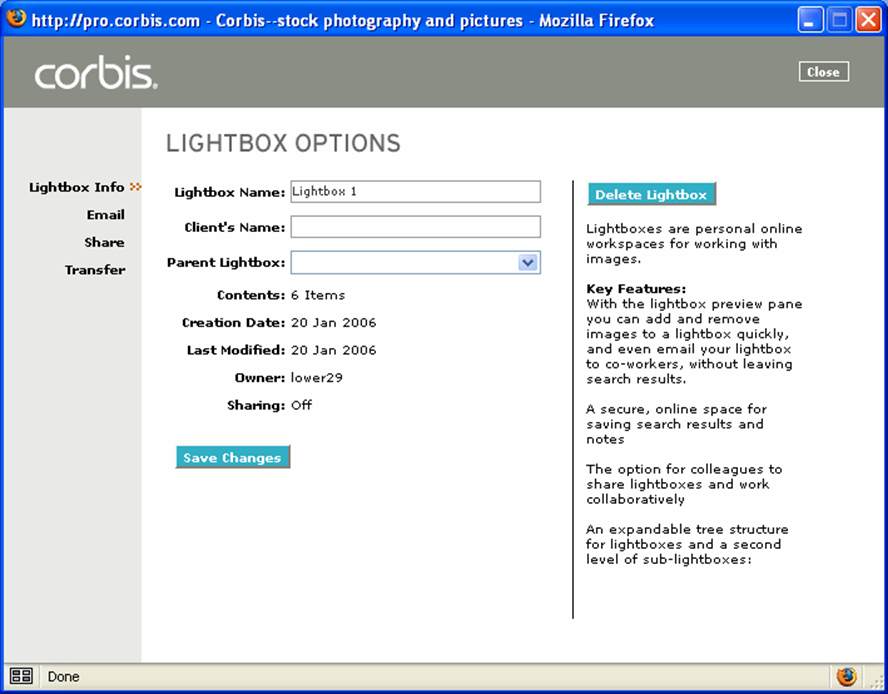Click the round icon at the status bar's right

pyautogui.click(x=846, y=677)
